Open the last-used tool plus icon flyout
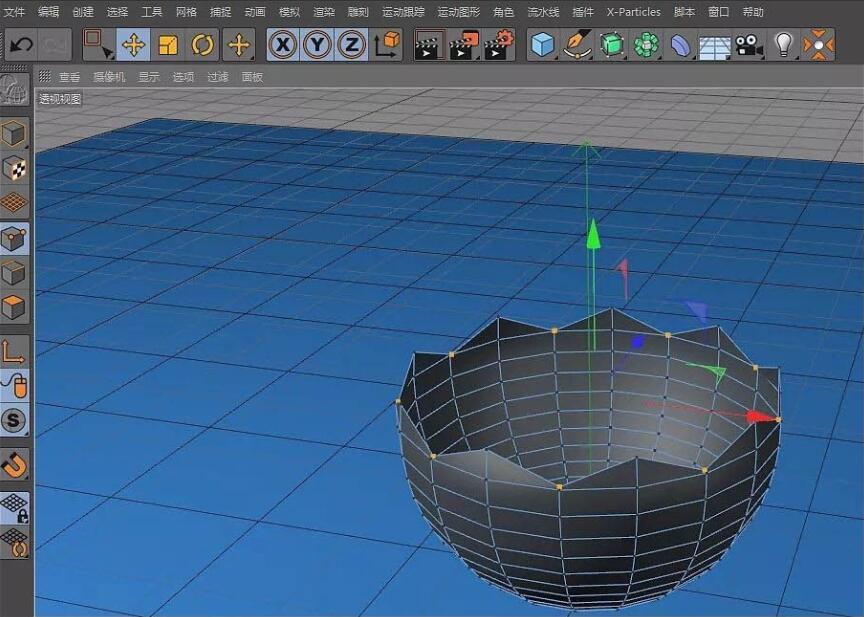Image resolution: width=864 pixels, height=617 pixels. click(239, 45)
